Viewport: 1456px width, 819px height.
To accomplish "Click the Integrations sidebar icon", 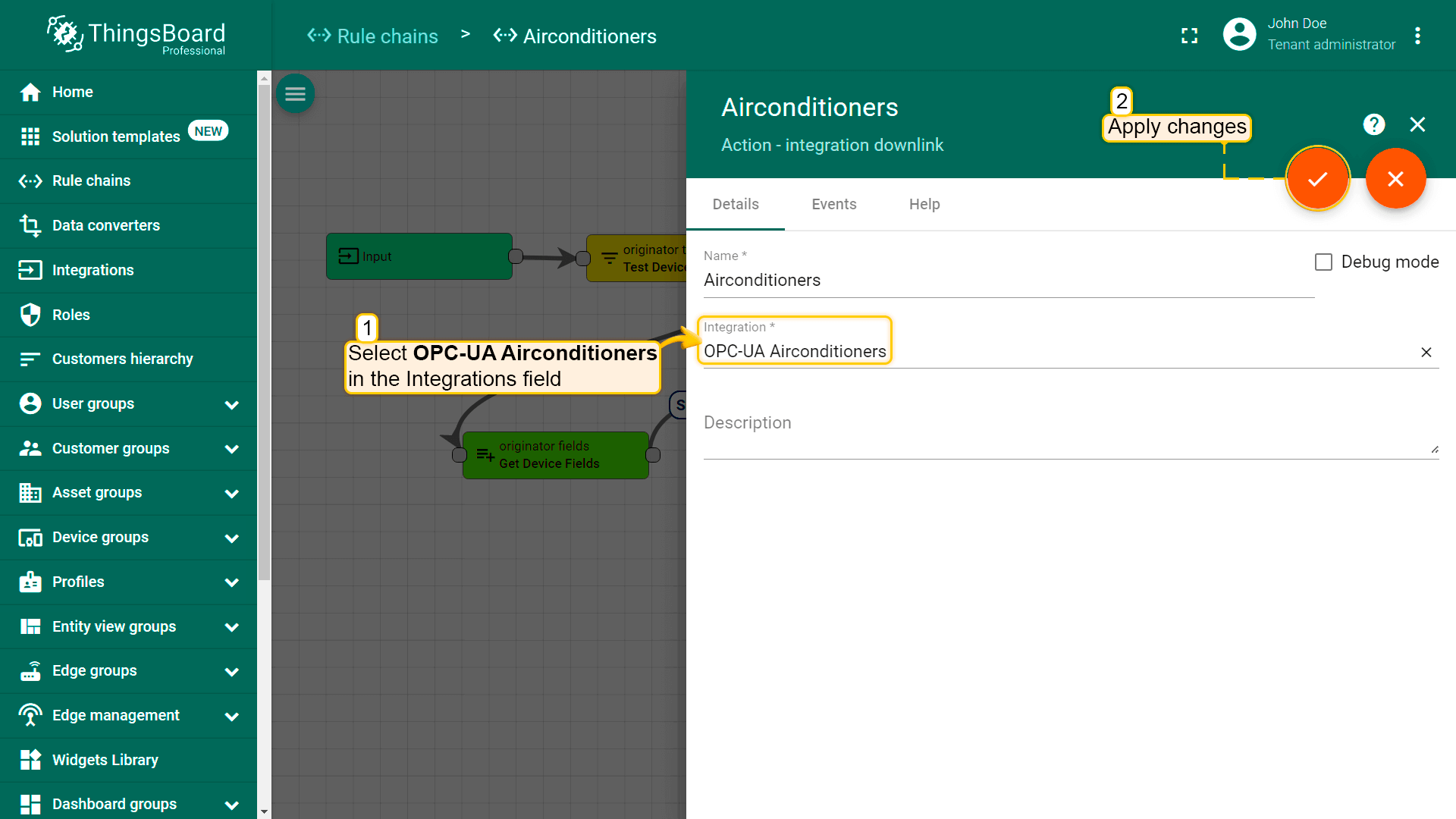I will click(x=30, y=270).
